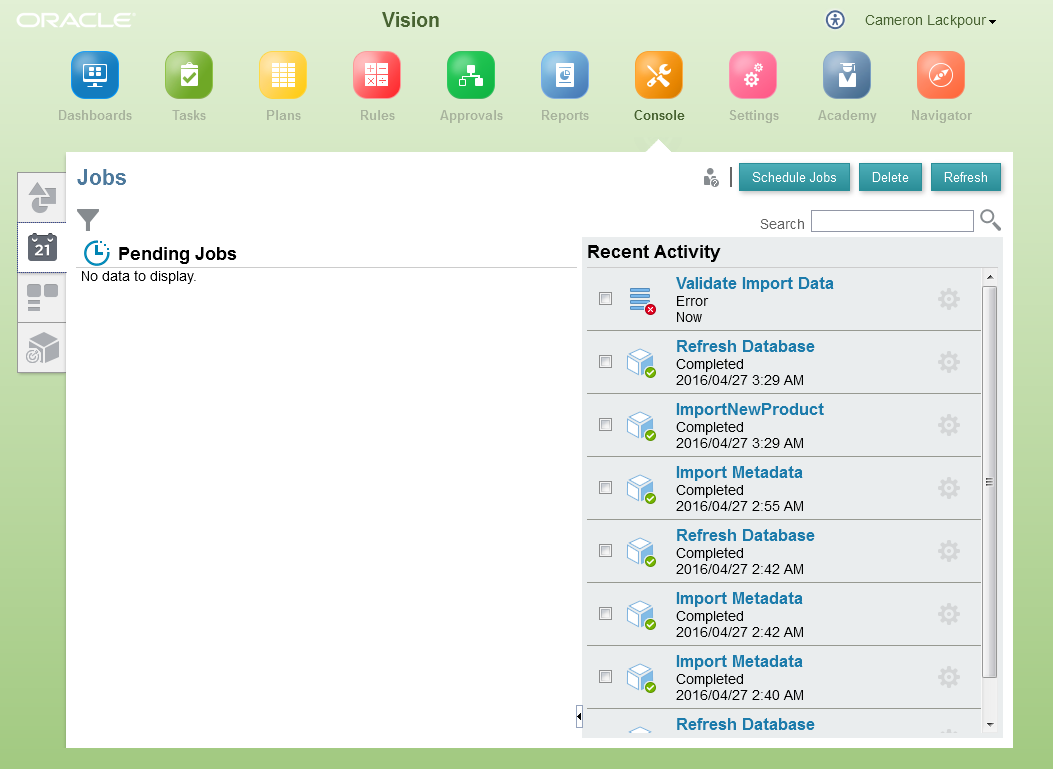This screenshot has height=769, width=1053.
Task: Check the Import Metadata 2:42 AM checkbox
Action: pyautogui.click(x=606, y=613)
